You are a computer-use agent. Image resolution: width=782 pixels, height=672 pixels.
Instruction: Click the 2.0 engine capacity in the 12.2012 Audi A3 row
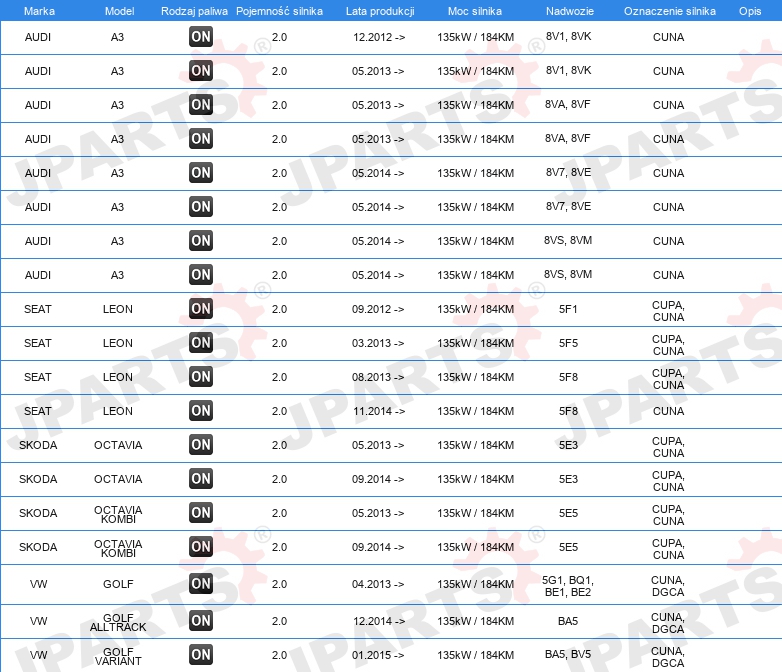pos(279,37)
